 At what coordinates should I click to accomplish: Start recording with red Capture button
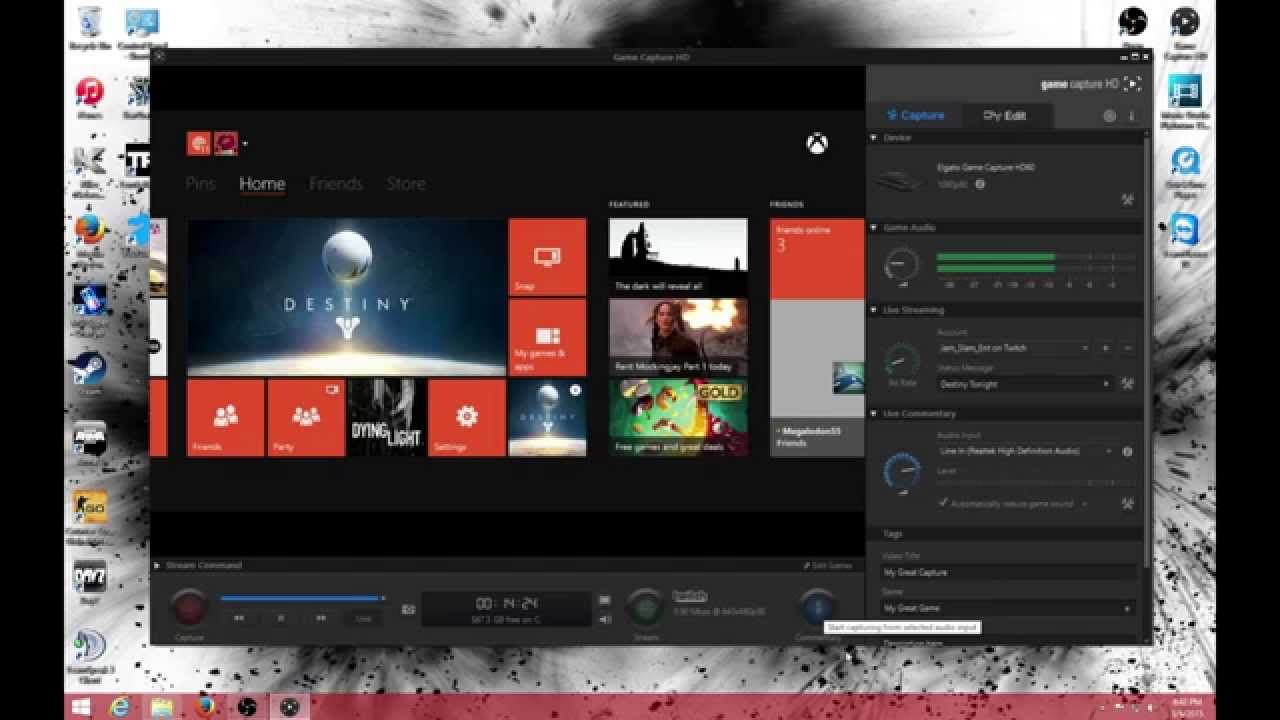tap(188, 607)
